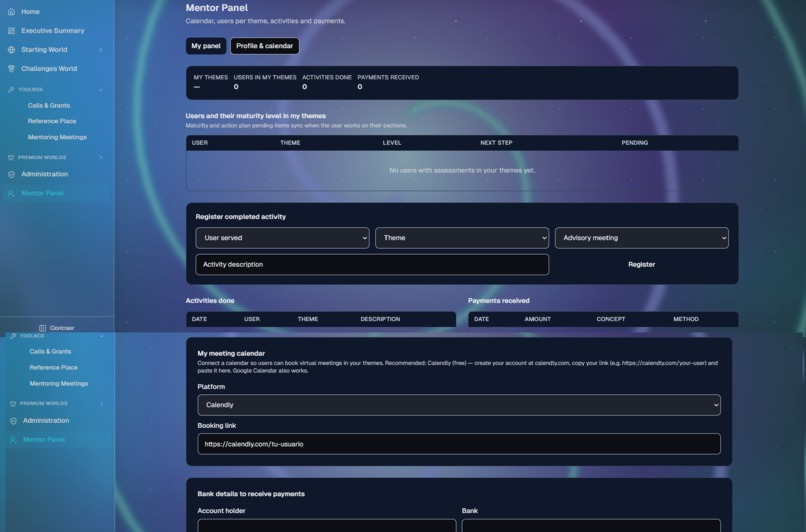The width and height of the screenshot is (806, 532).
Task: Click the DESCRIPTION column header in Activities done
Action: click(380, 319)
